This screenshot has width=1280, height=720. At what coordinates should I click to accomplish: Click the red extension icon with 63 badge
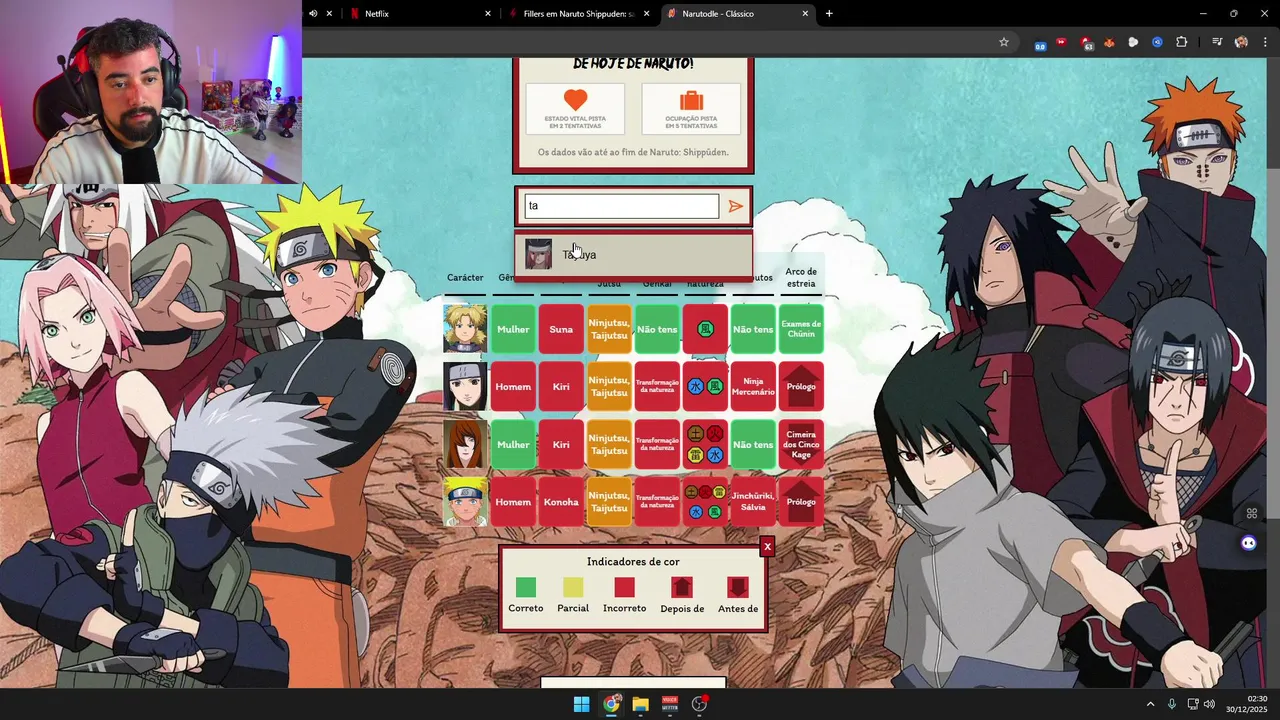(1087, 43)
